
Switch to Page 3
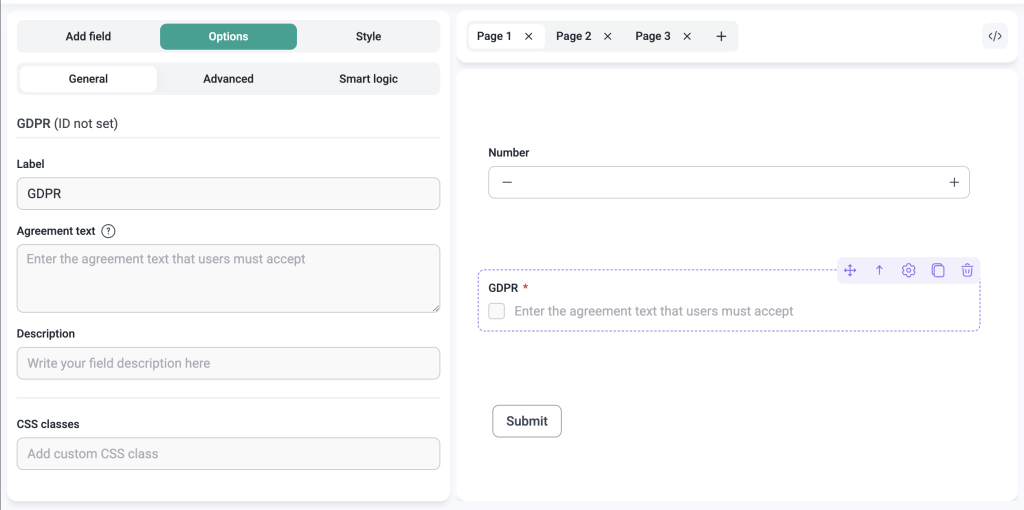(x=653, y=37)
